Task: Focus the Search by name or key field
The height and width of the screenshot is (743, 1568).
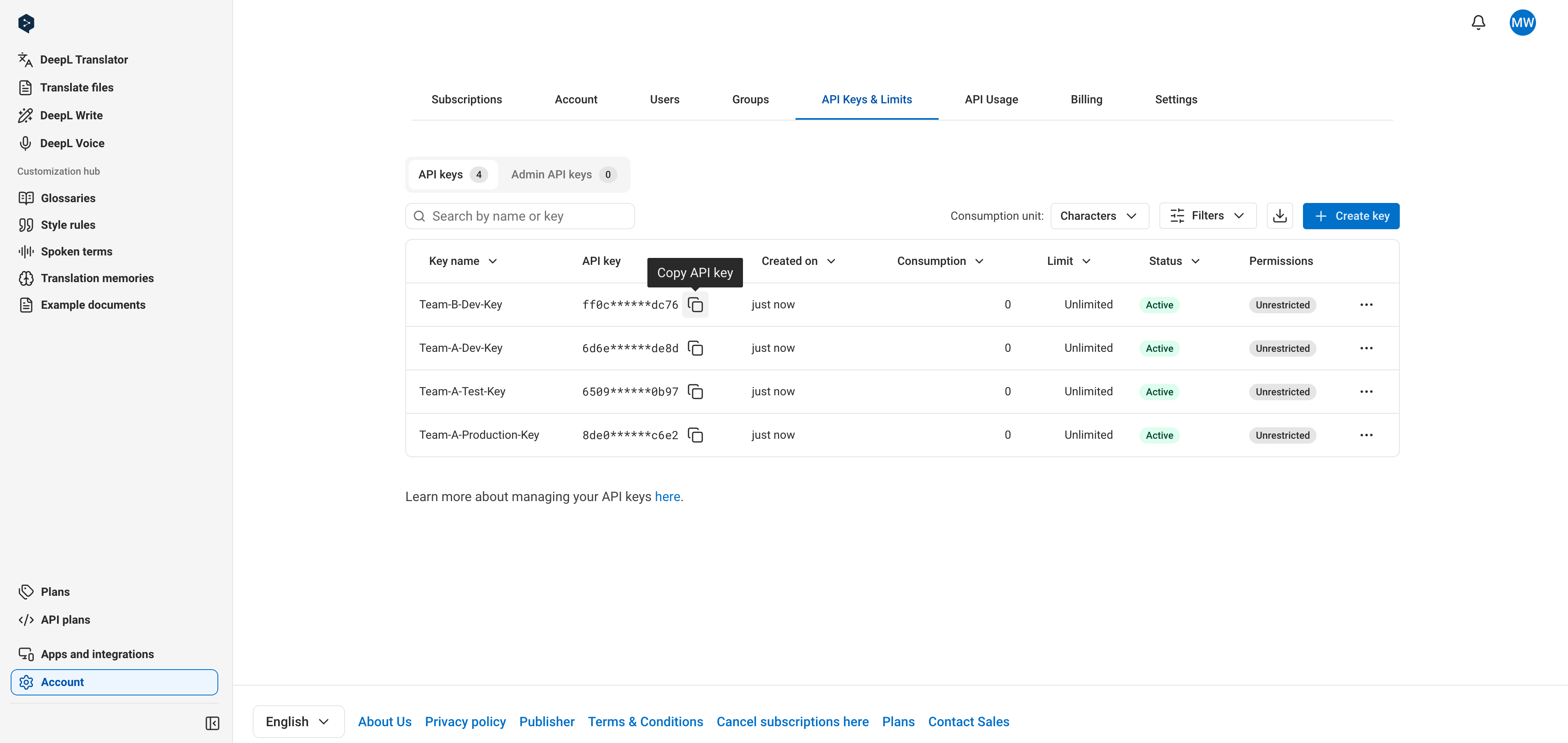Action: pos(520,216)
